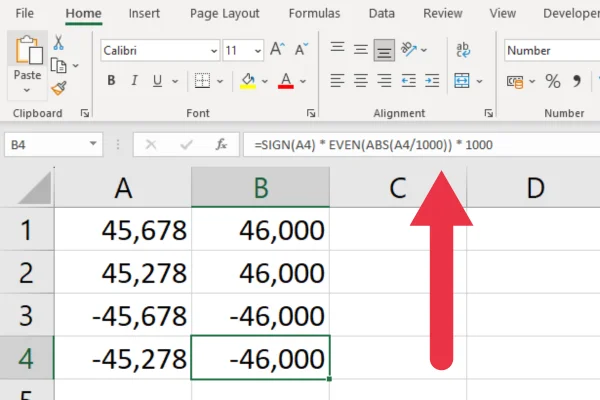Toggle Bold formatting
The width and height of the screenshot is (600, 400).
point(111,81)
